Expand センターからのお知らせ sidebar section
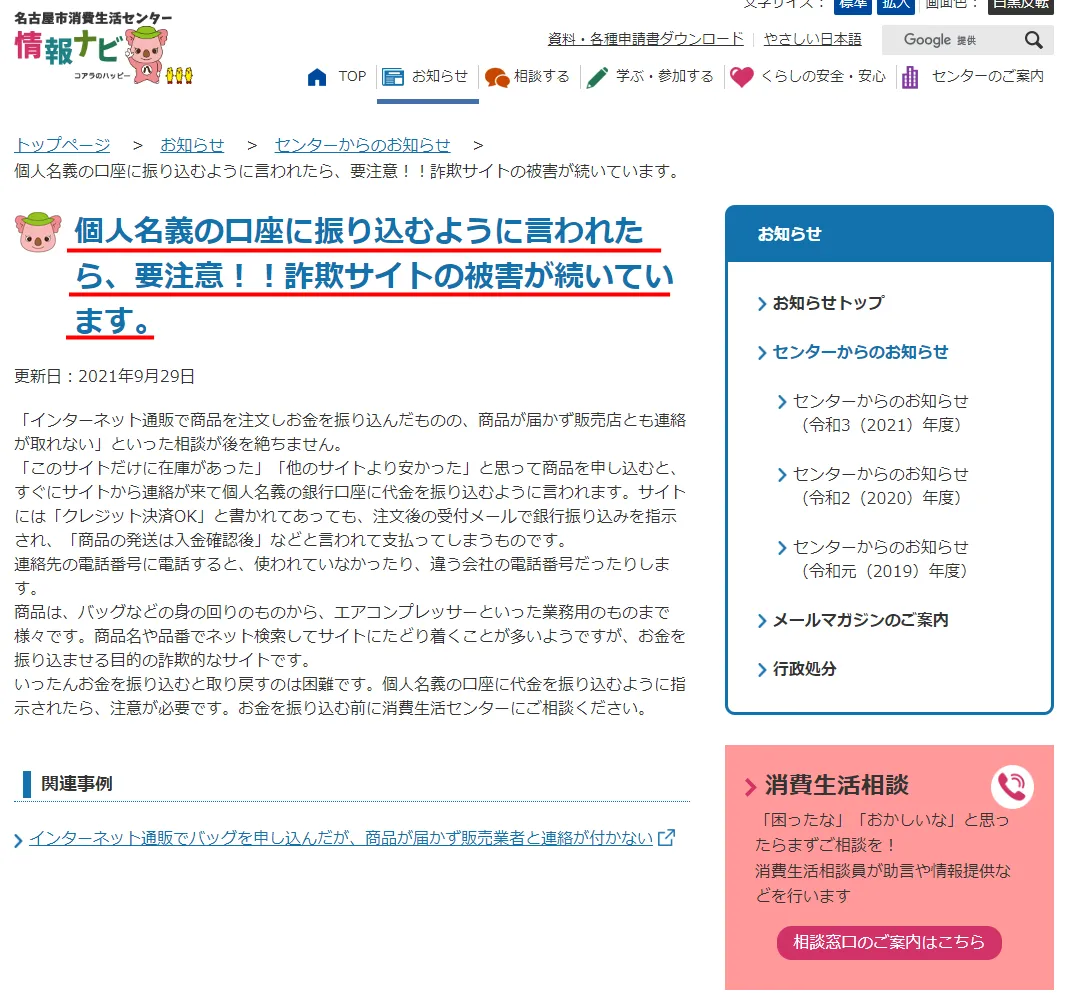 859,352
